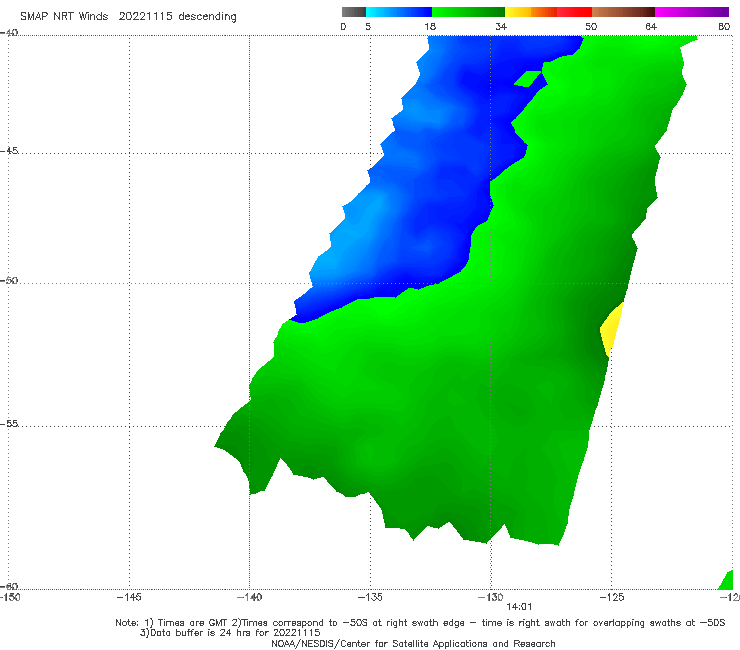Click the 'Note: 1) Times are GMT' line

tap(420, 623)
